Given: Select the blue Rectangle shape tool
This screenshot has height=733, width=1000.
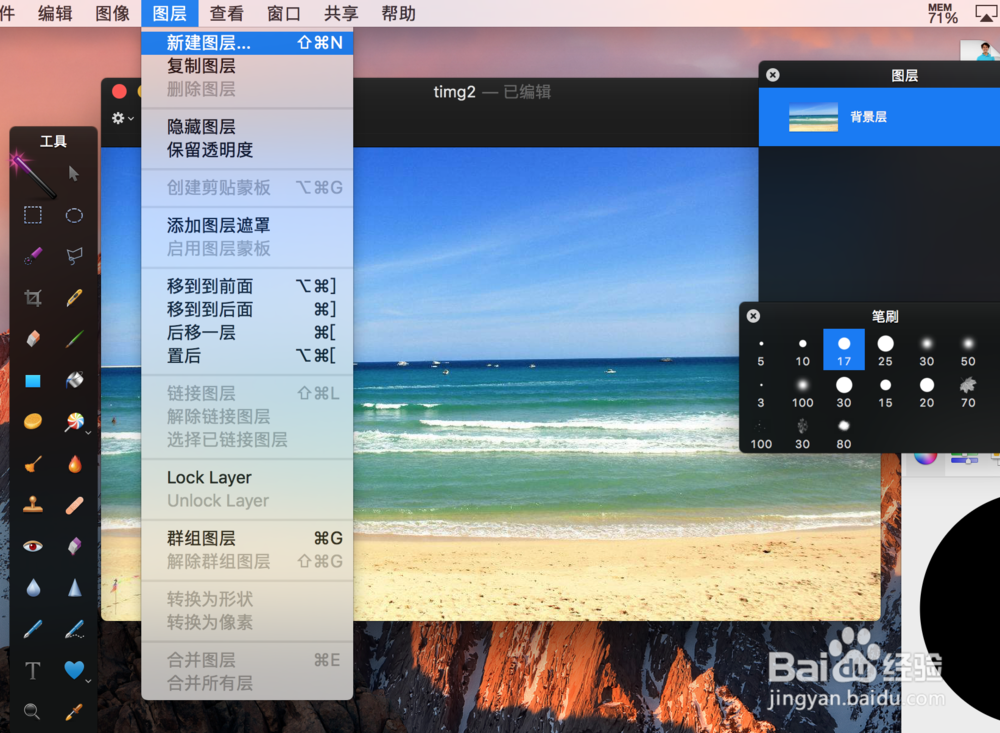Looking at the screenshot, I should click(x=33, y=381).
